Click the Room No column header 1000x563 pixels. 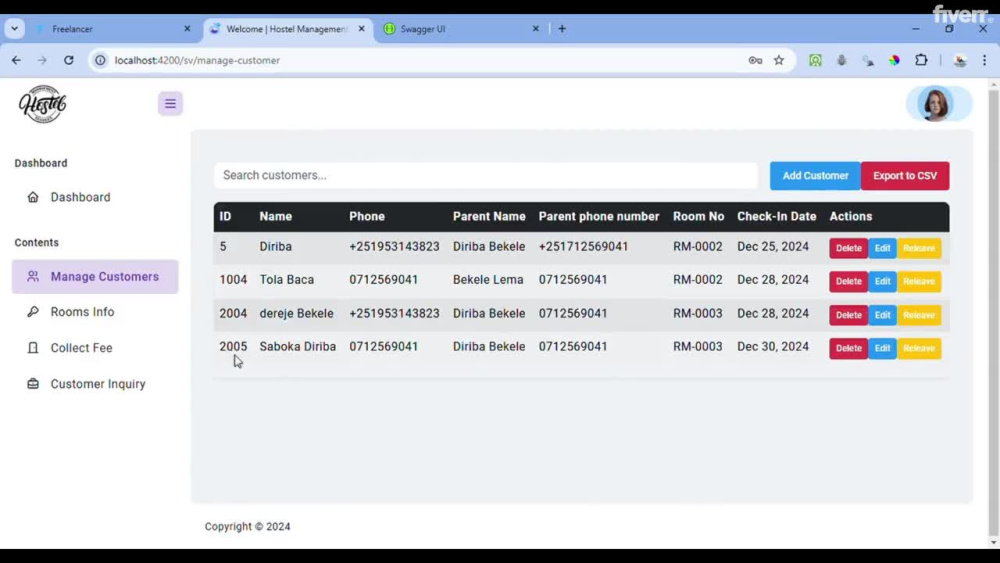[698, 216]
